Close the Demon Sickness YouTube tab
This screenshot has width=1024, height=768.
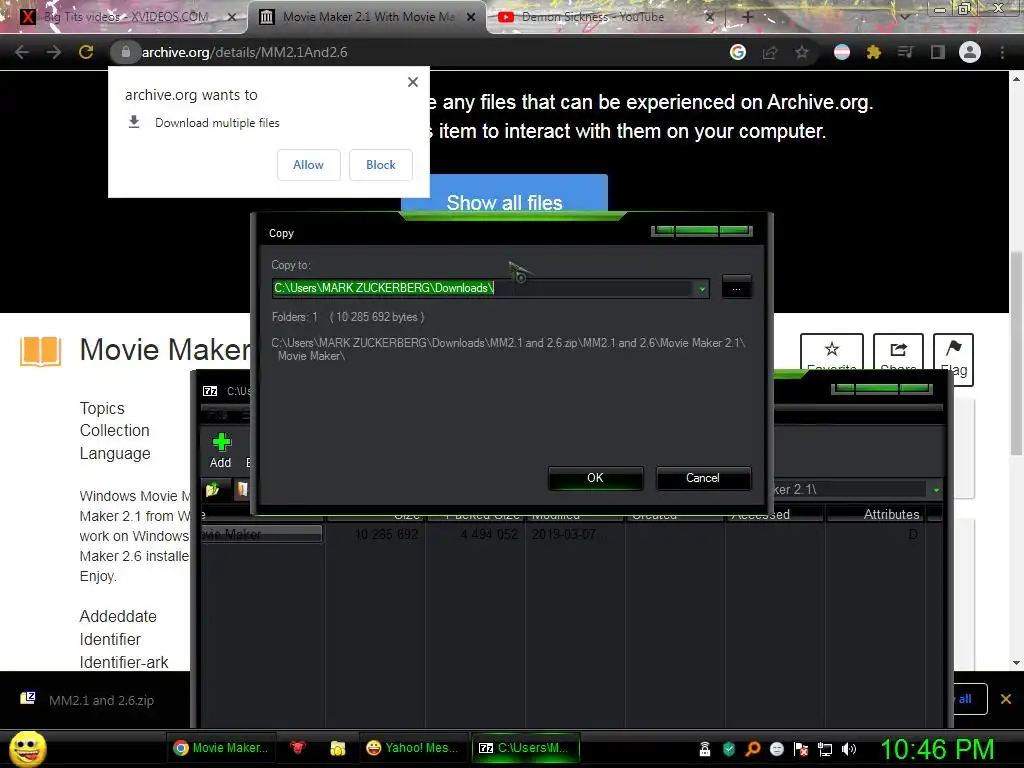coord(710,17)
